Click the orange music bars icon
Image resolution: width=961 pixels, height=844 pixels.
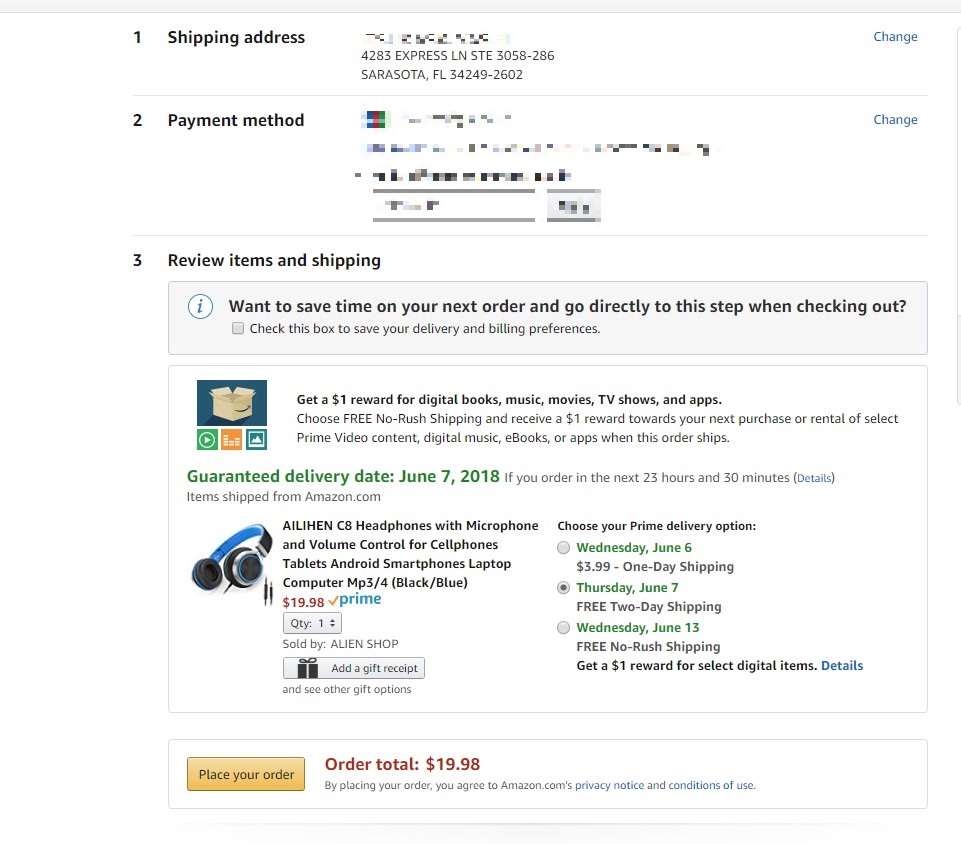coord(232,439)
